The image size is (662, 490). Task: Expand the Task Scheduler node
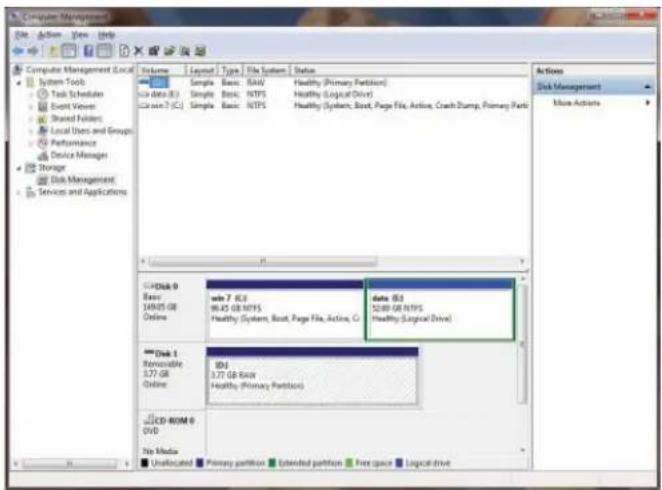tap(31, 95)
